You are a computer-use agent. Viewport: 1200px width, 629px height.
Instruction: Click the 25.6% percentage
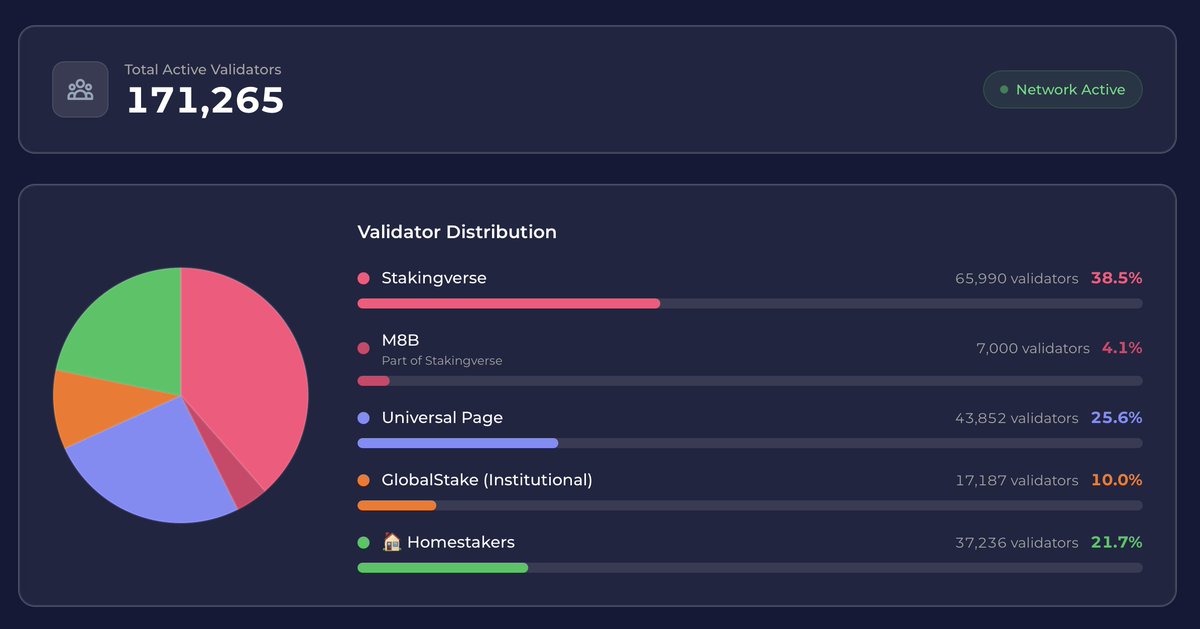pyautogui.click(x=1117, y=418)
